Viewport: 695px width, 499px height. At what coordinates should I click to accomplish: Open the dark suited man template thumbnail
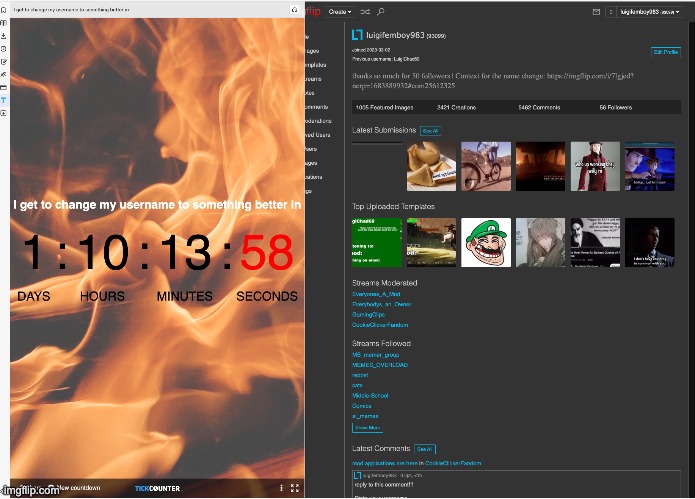pyautogui.click(x=650, y=242)
